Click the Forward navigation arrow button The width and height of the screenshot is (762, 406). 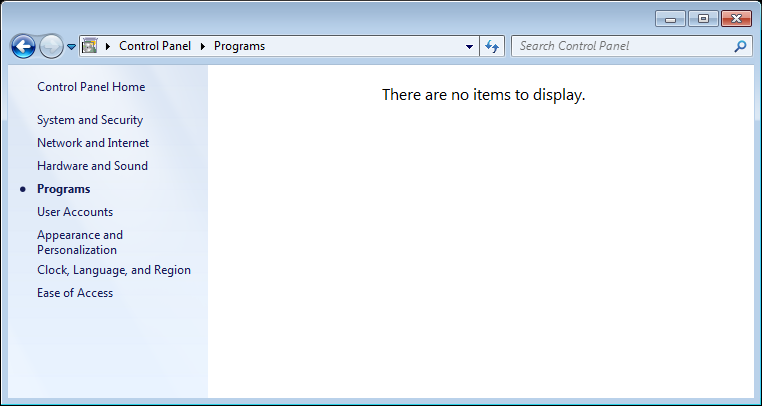click(x=51, y=46)
